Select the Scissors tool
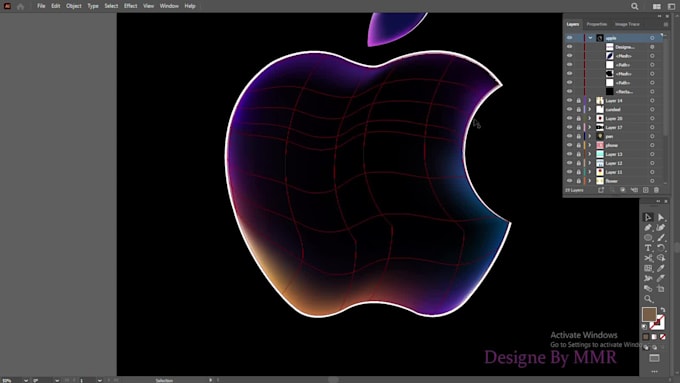This screenshot has width=680, height=383. [648, 258]
